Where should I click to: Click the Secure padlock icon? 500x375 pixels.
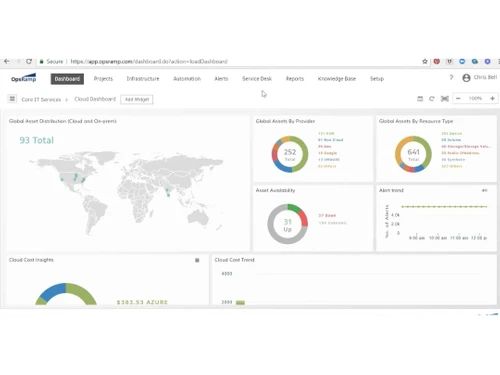(x=42, y=61)
